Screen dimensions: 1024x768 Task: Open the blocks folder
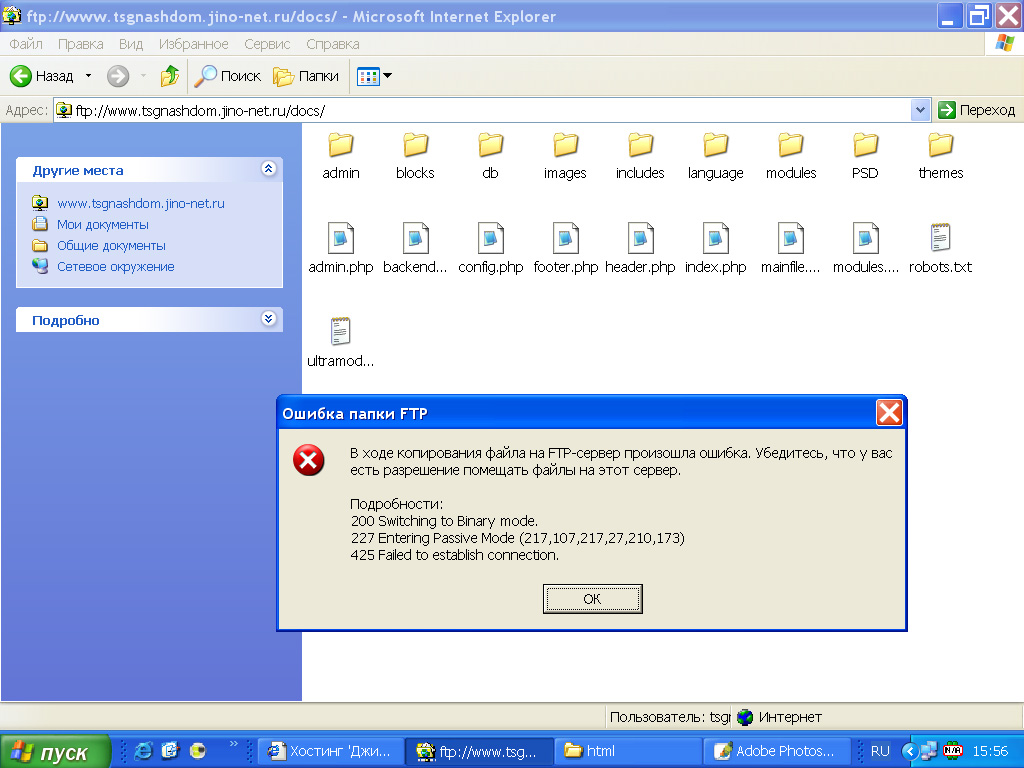tap(415, 145)
